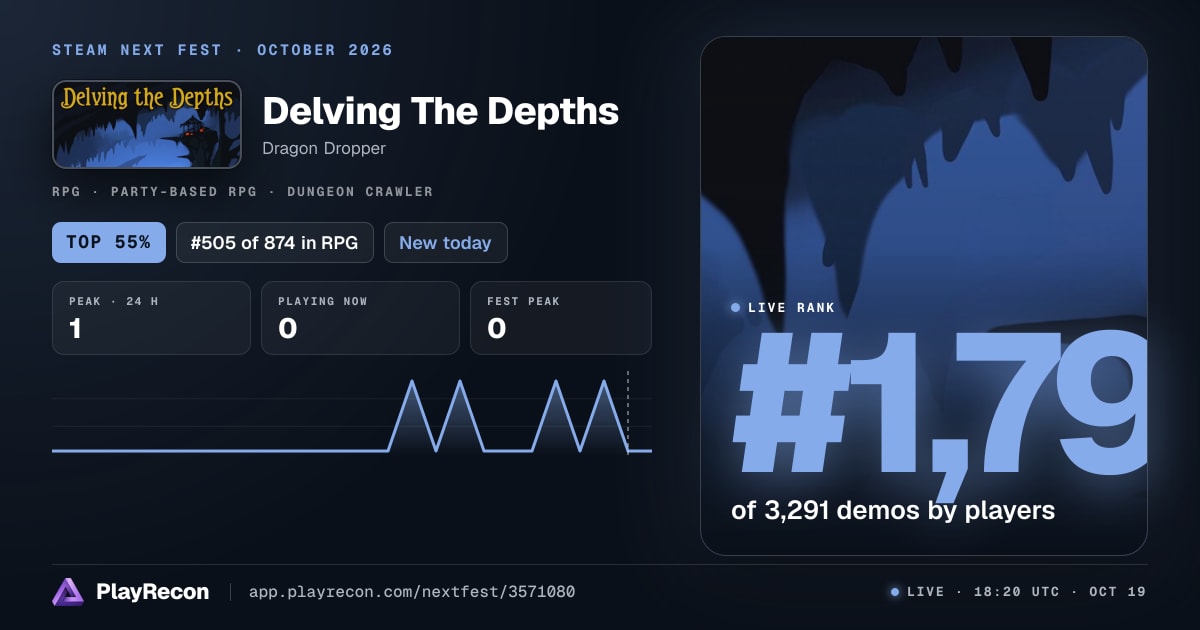
Task: Click the RPG genre tag
Action: coord(66,191)
